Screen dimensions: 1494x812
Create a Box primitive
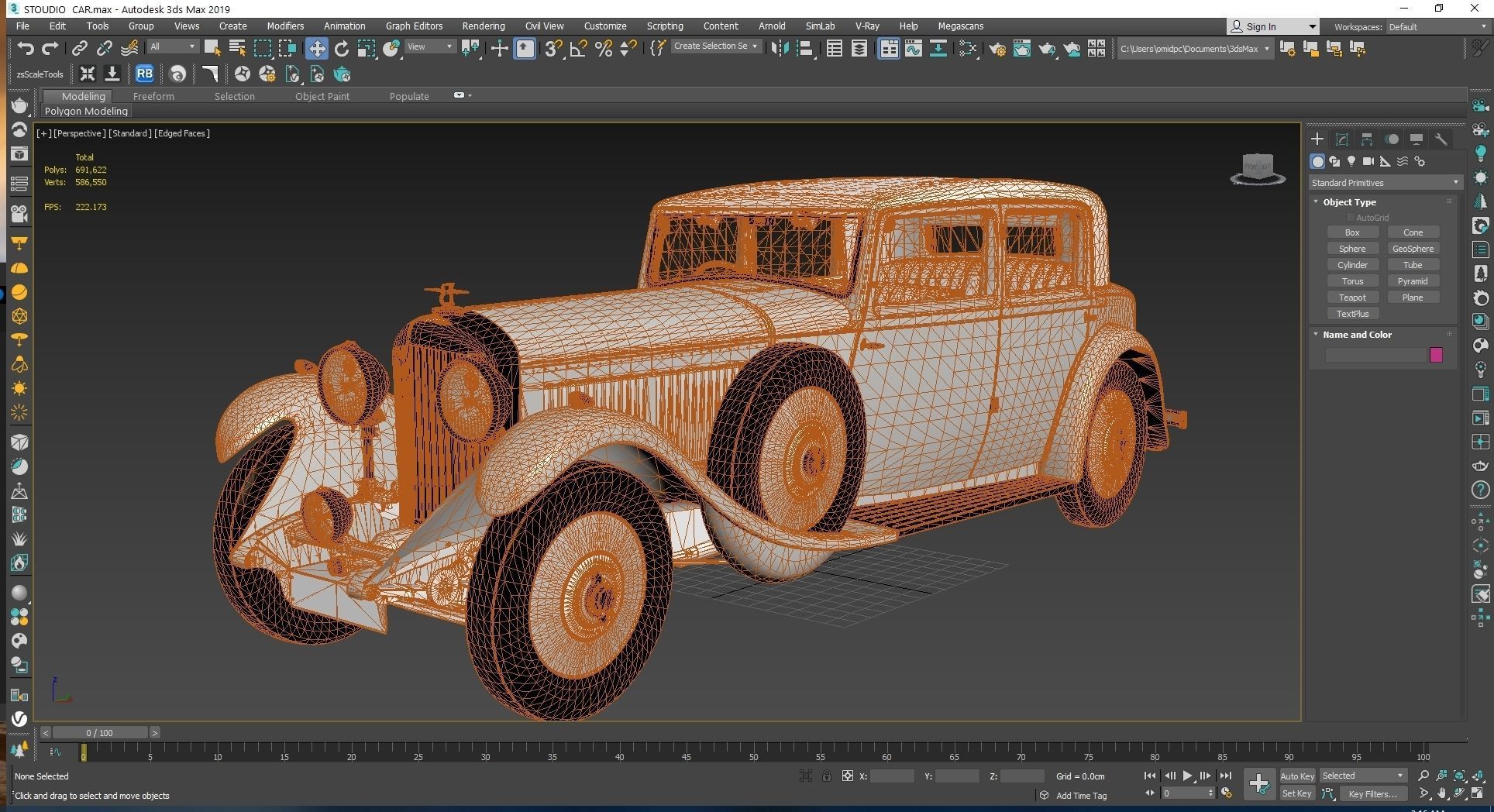pyautogui.click(x=1352, y=232)
